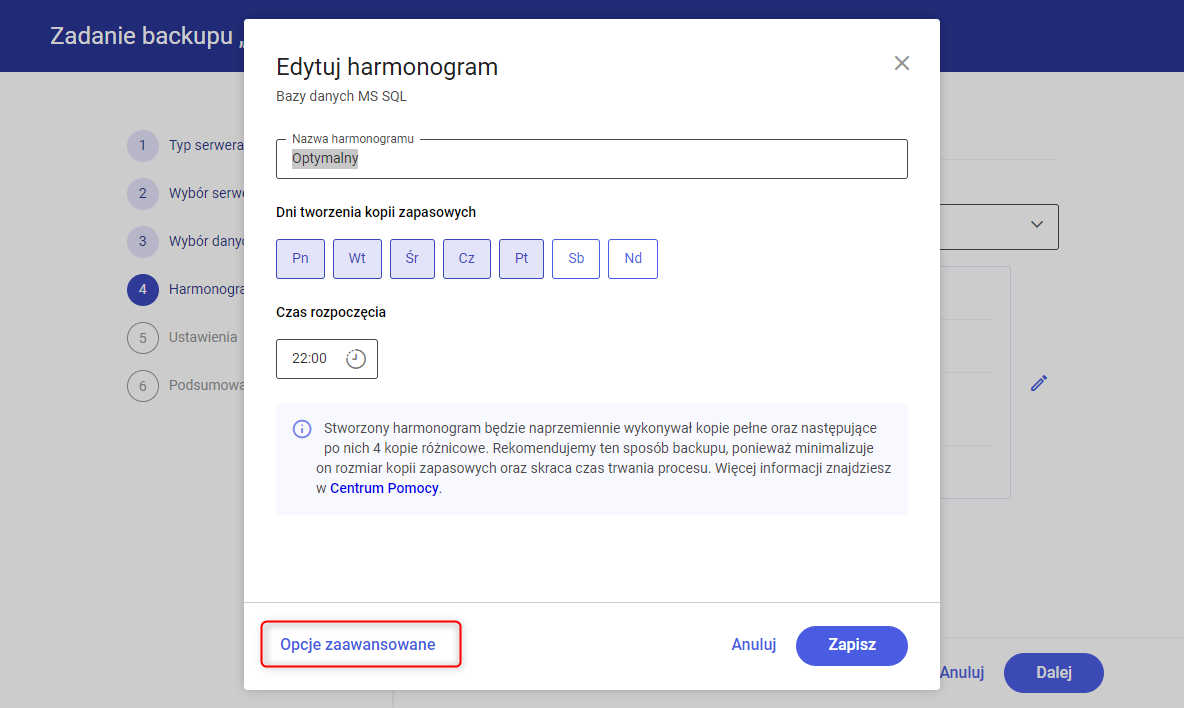This screenshot has height=708, width=1184.
Task: Open step 2 Wybór serwera
Action: (206, 193)
